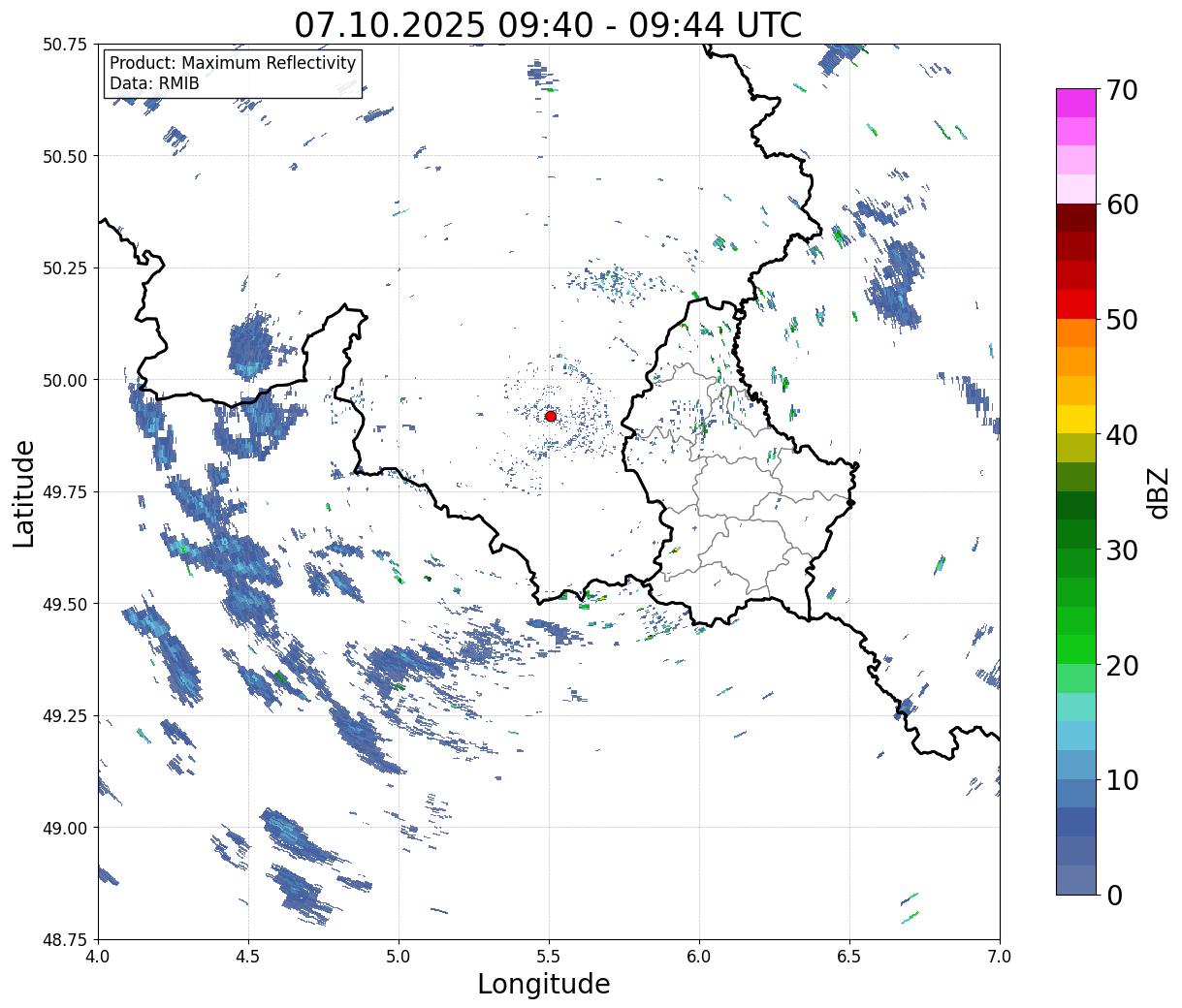1182x1008 pixels.
Task: Click the 'Latitude' axis label
Action: point(24,493)
